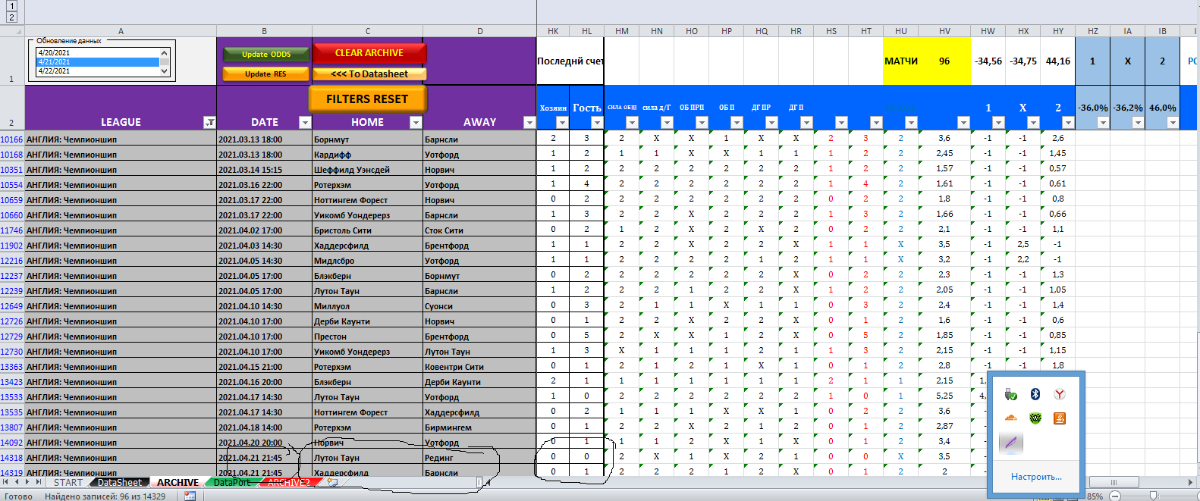The image size is (1200, 501).
Task: Expand outline to level 2
Action: tap(9, 17)
